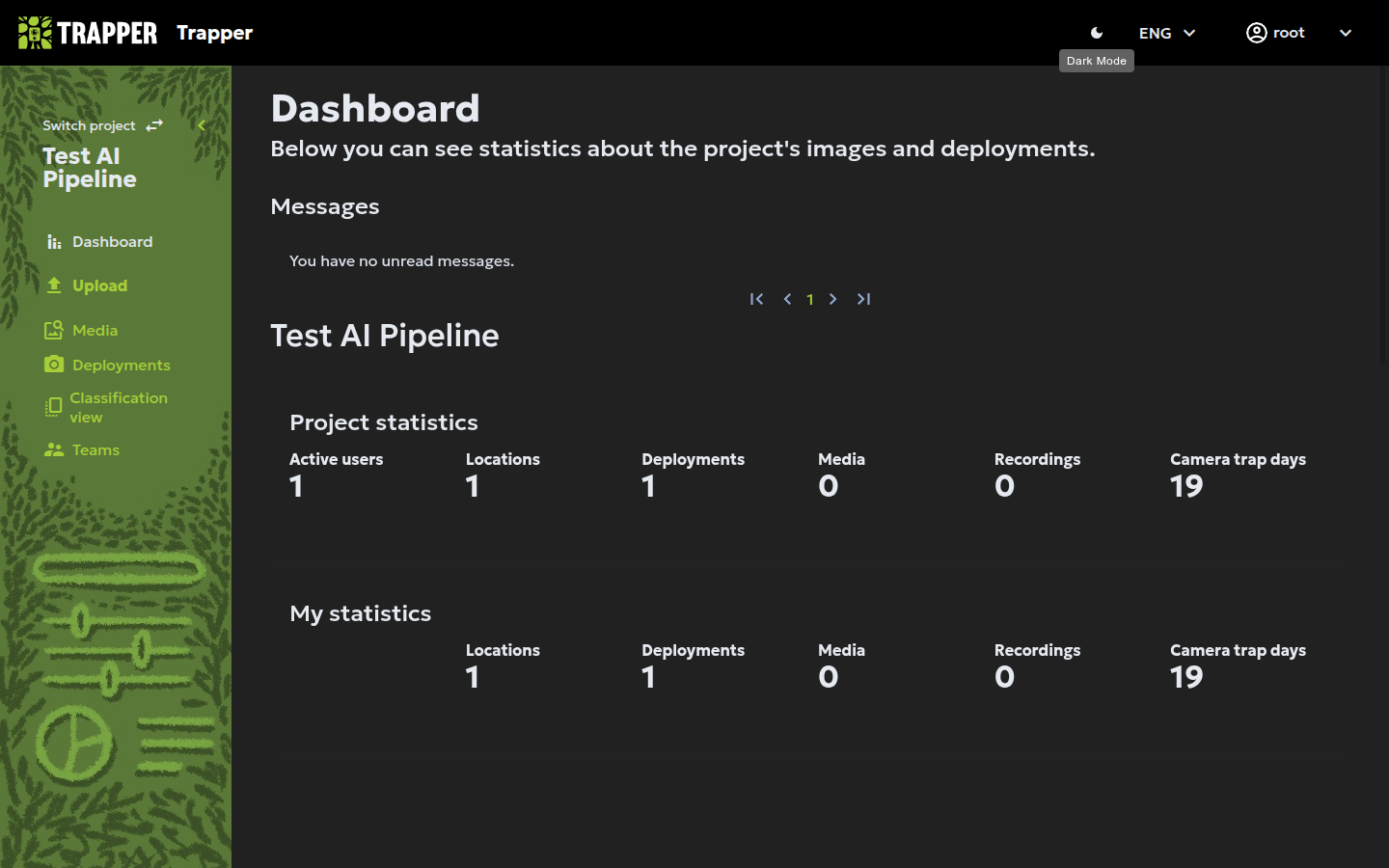Click the Switch project link
Screen dimensions: 1389x868
pos(89,125)
